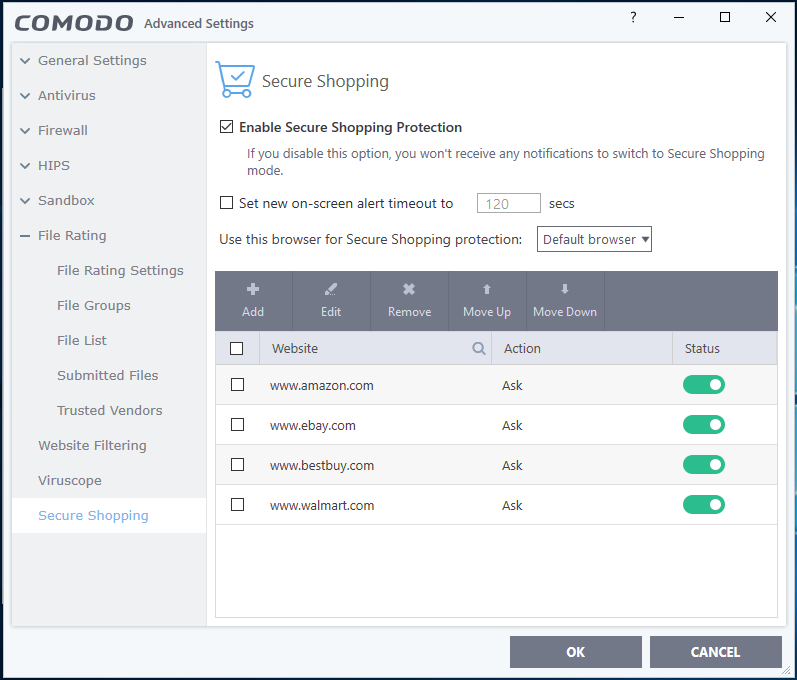Click the alert timeout seconds field
The height and width of the screenshot is (680, 797).
[509, 204]
